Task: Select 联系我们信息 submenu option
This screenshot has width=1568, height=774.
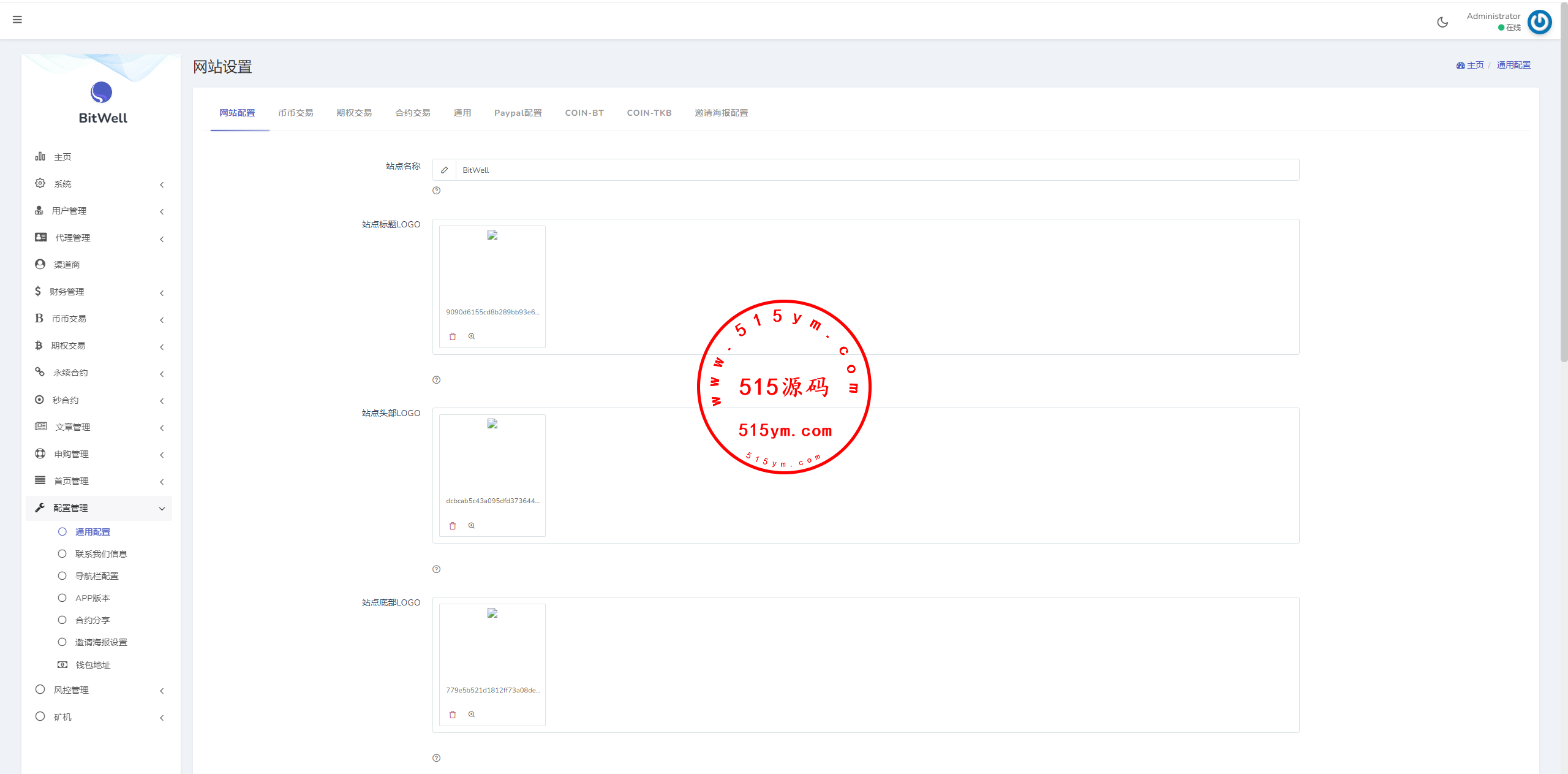Action: coord(100,554)
